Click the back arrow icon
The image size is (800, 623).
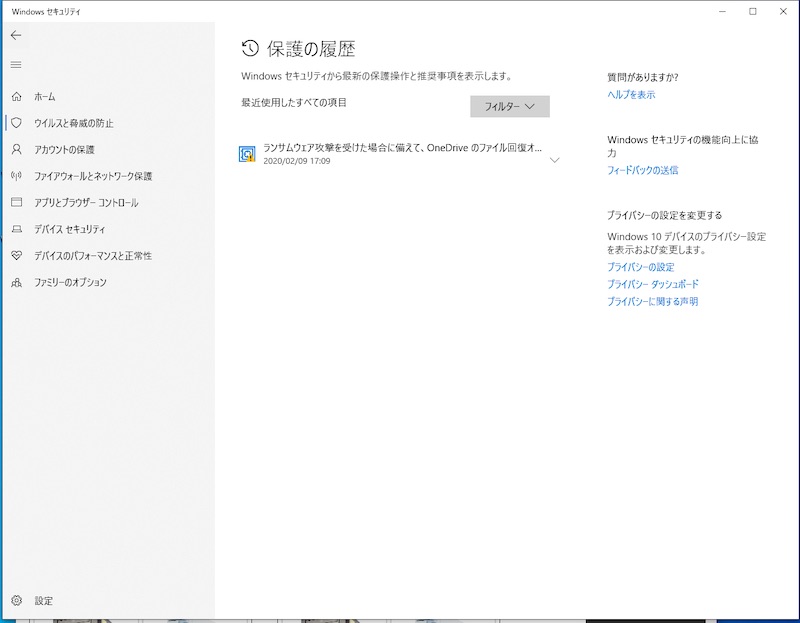(16, 35)
